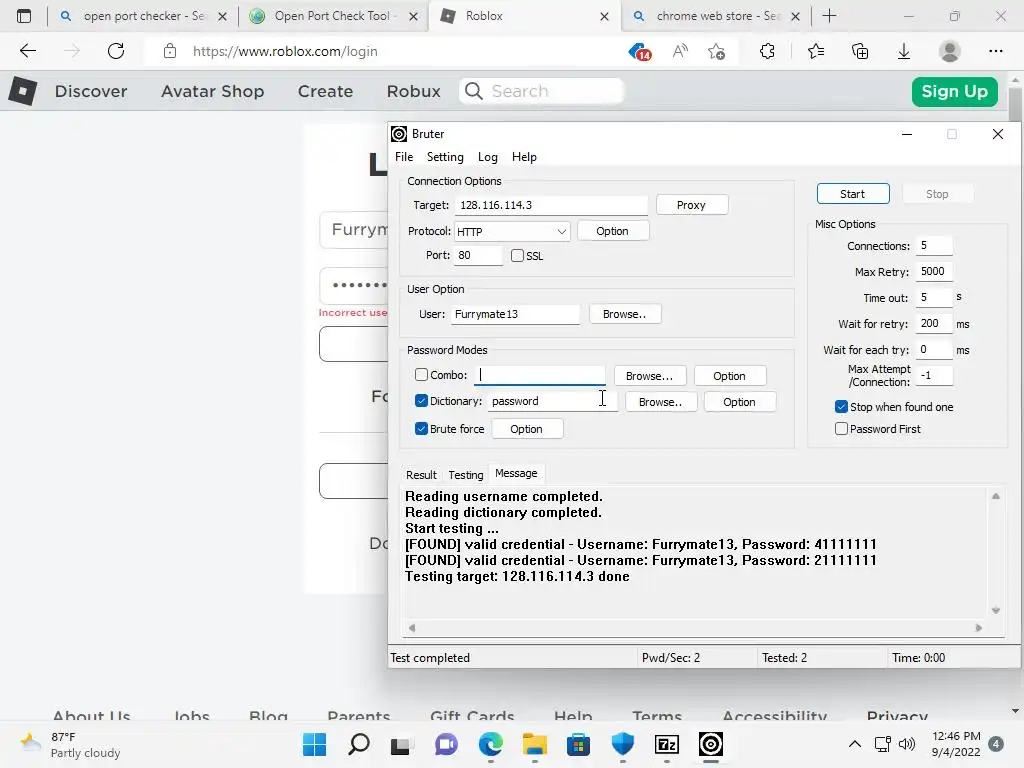The image size is (1024, 768).
Task: Add this page to favorites star icon
Action: 716,51
